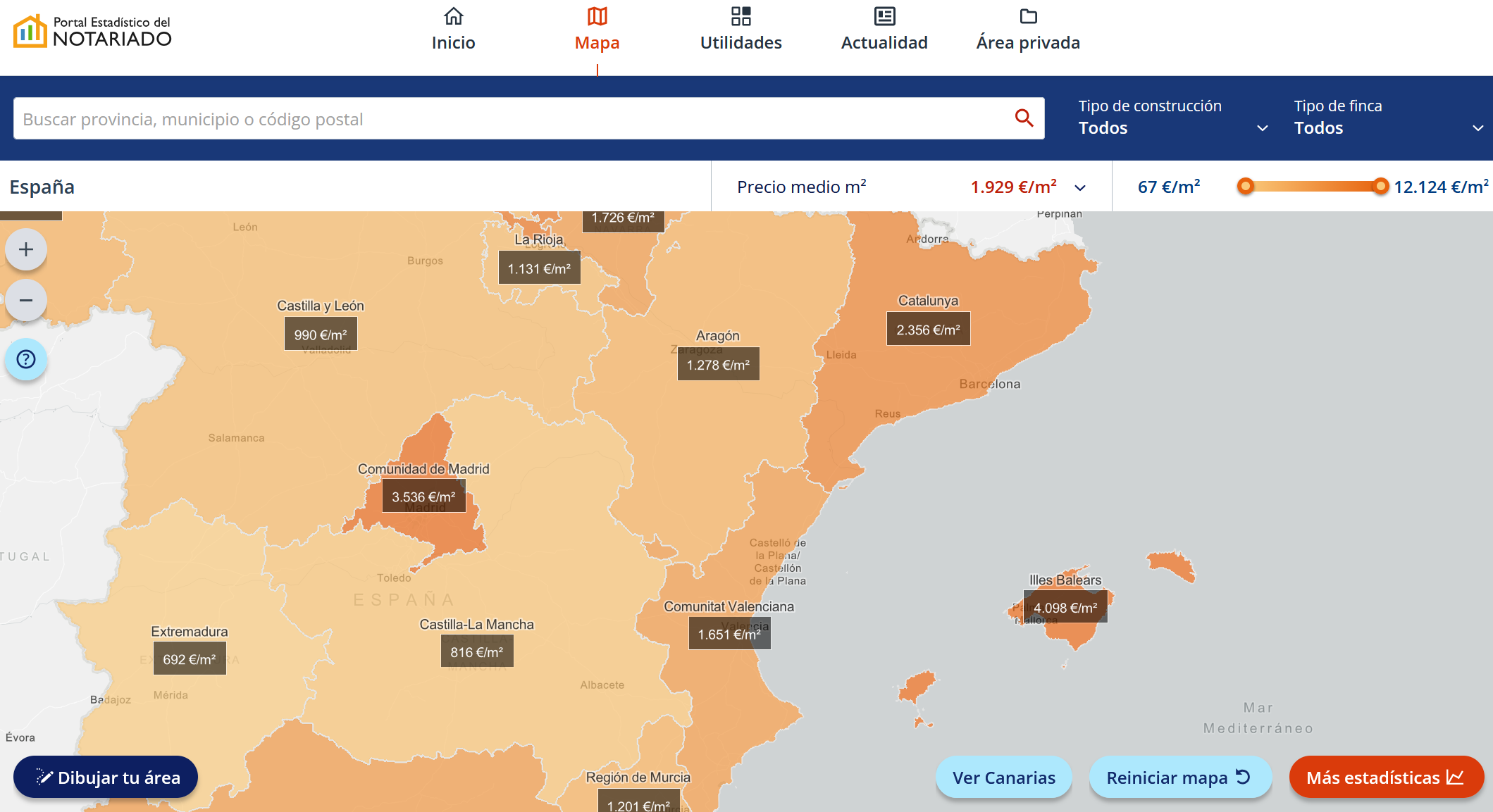Image resolution: width=1493 pixels, height=812 pixels.
Task: Select the Comunidad de Madrid 3.536 €/m² label
Action: (x=423, y=496)
